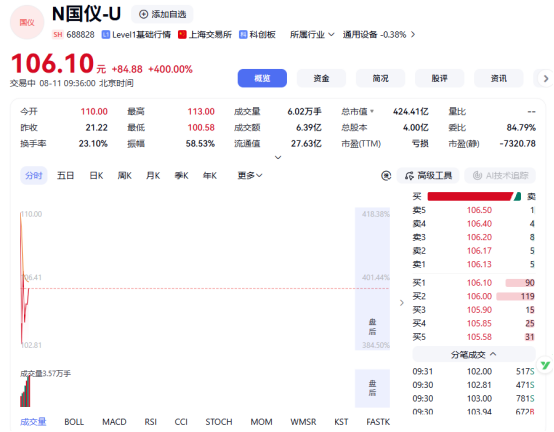Select the BOLL indicator
This screenshot has width=554, height=432.
[74, 422]
